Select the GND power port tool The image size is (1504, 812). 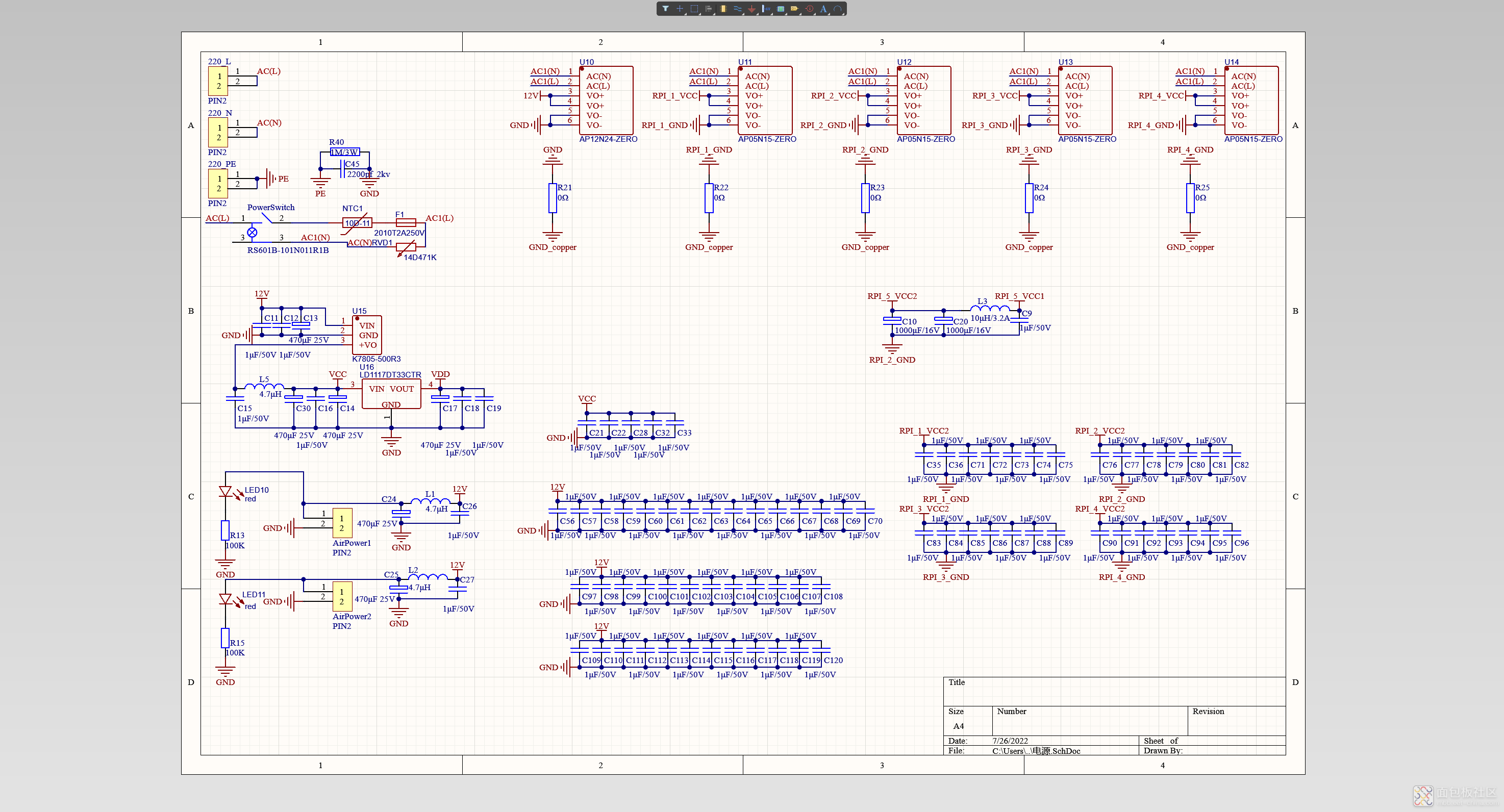click(x=752, y=9)
